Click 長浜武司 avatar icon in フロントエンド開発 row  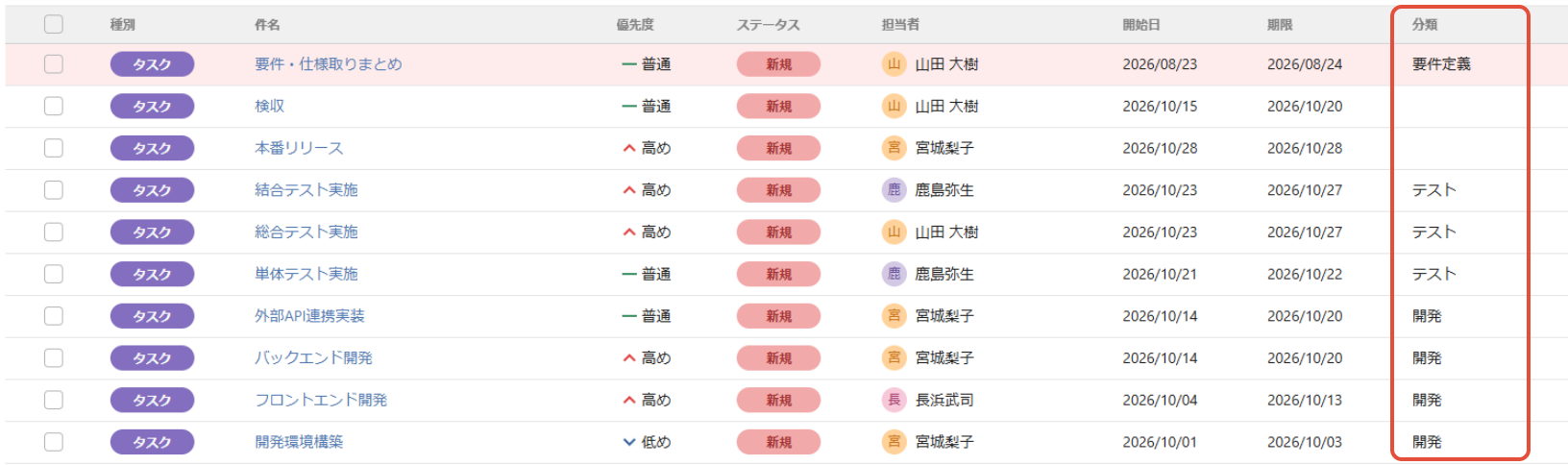[894, 400]
